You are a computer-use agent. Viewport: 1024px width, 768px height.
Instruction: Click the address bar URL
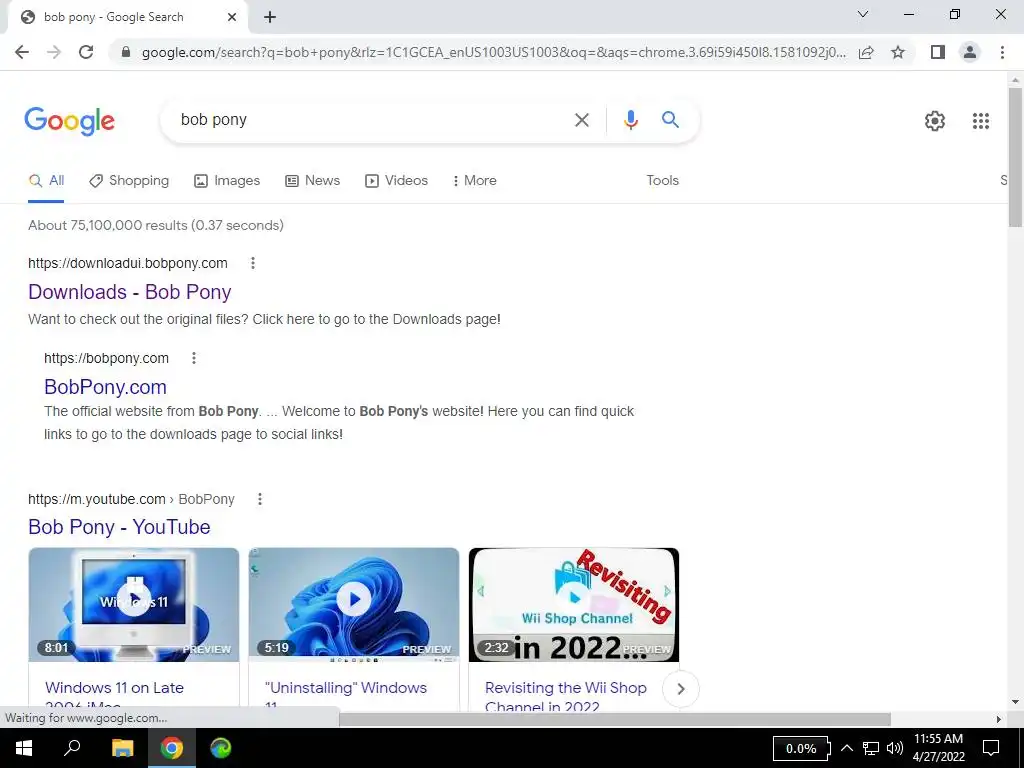coord(493,52)
